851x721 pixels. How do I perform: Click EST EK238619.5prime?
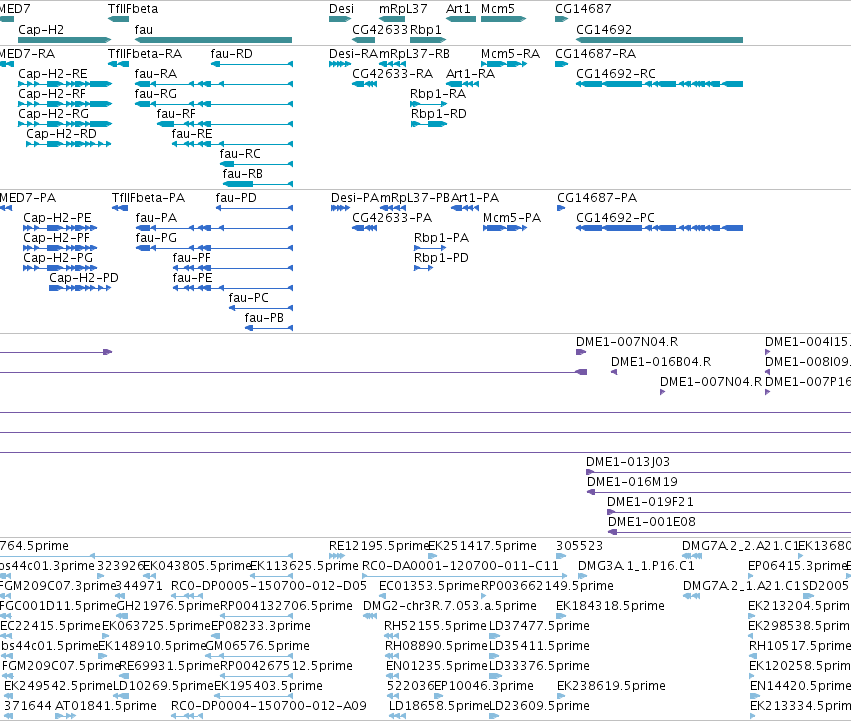point(562,696)
